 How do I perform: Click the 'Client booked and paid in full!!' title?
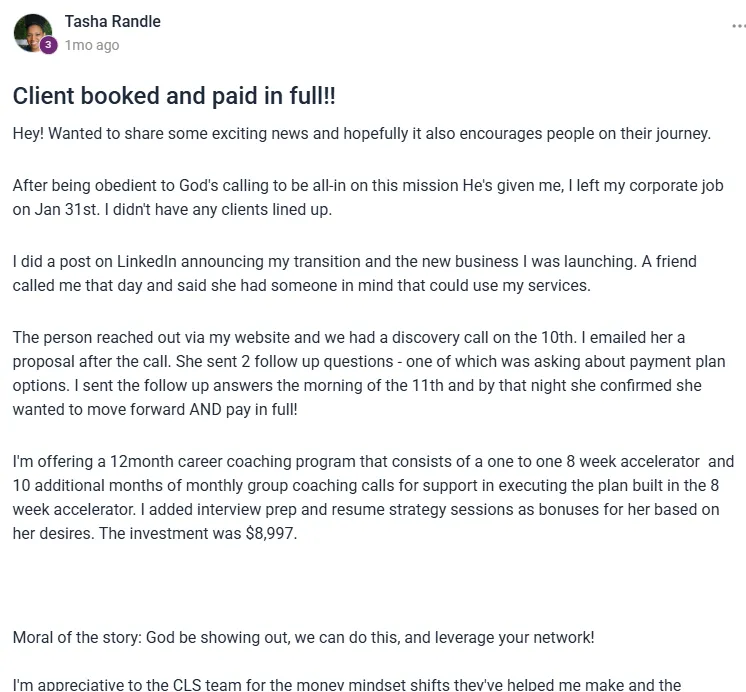pyautogui.click(x=174, y=96)
